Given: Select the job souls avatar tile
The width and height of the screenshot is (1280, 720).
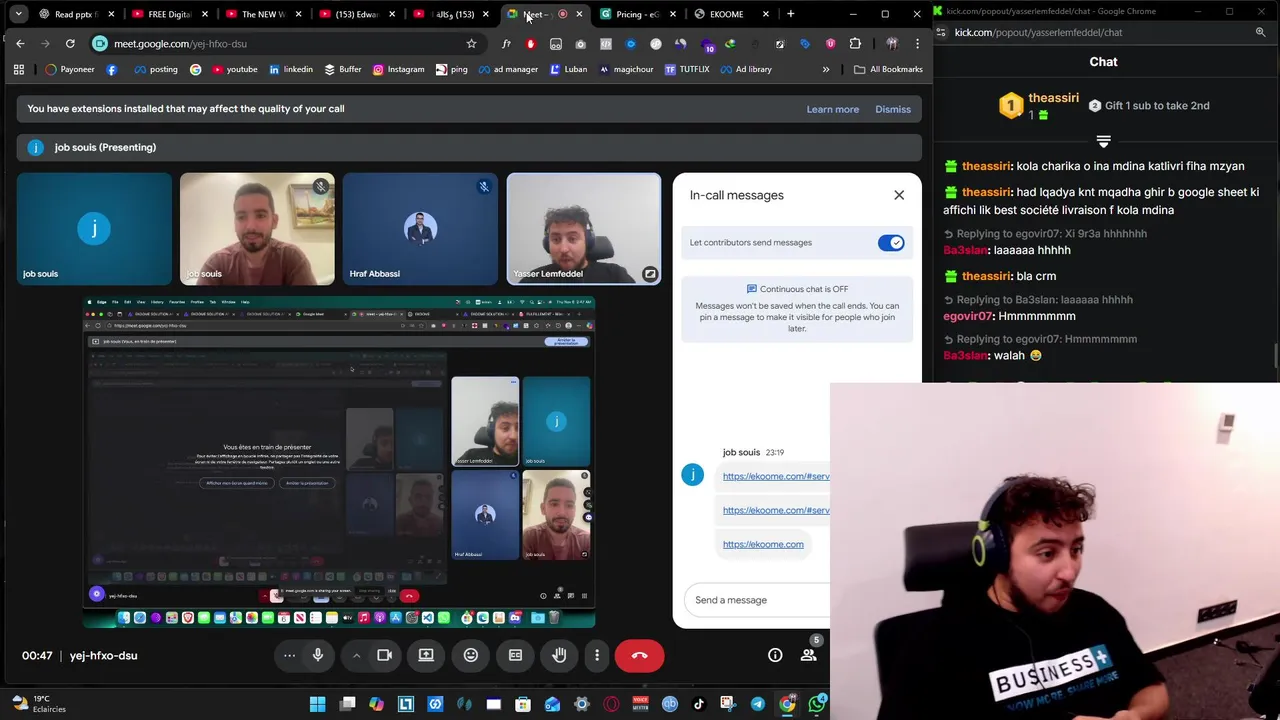Looking at the screenshot, I should pos(94,229).
